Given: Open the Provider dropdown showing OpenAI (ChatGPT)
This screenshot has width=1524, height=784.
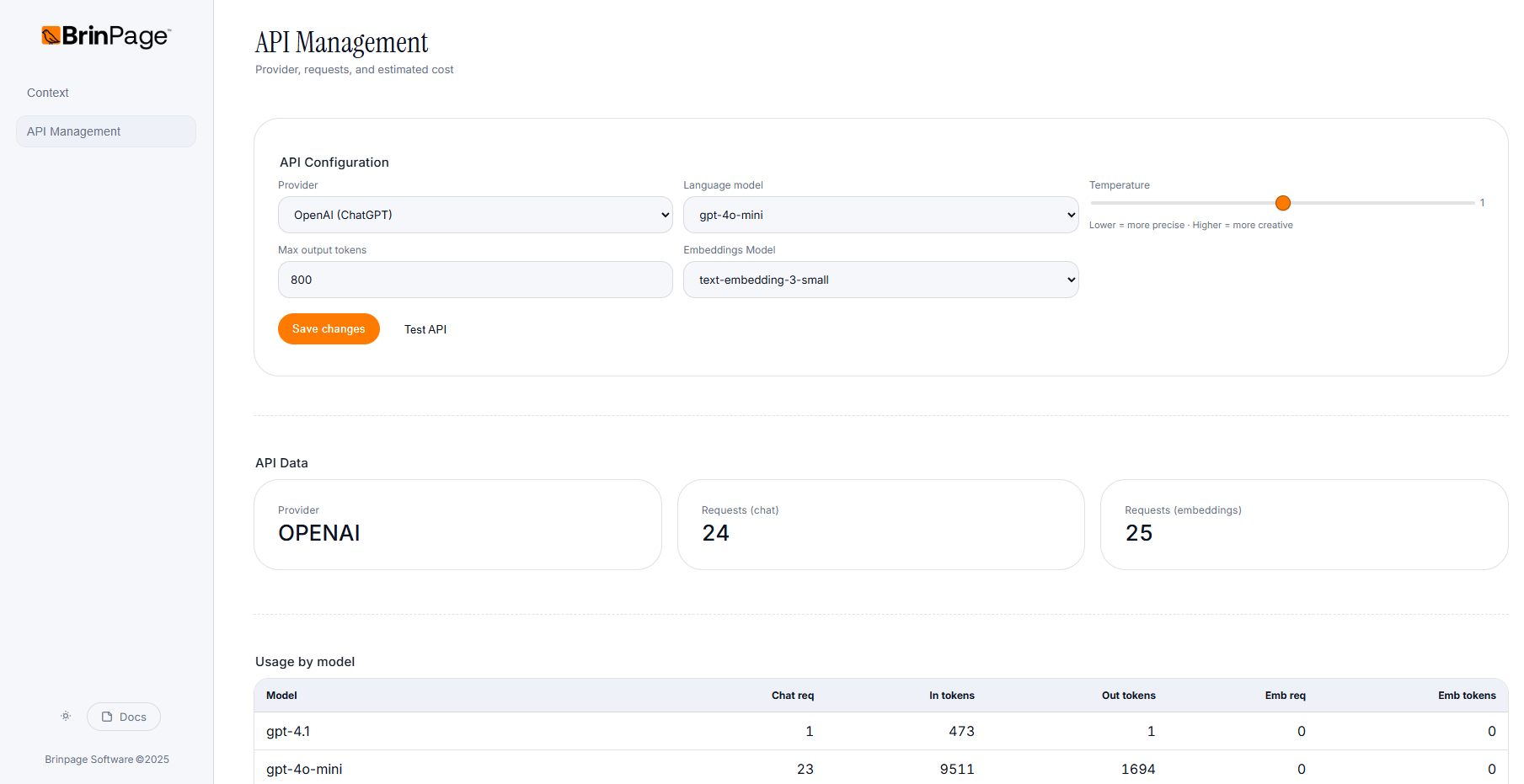Looking at the screenshot, I should click(x=475, y=215).
